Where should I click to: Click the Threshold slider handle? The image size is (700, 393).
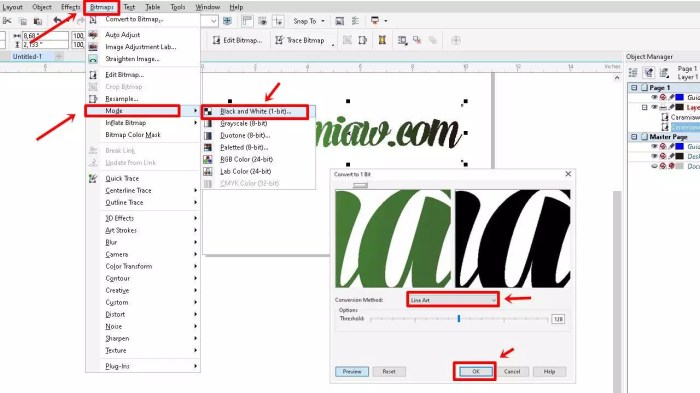pyautogui.click(x=458, y=319)
